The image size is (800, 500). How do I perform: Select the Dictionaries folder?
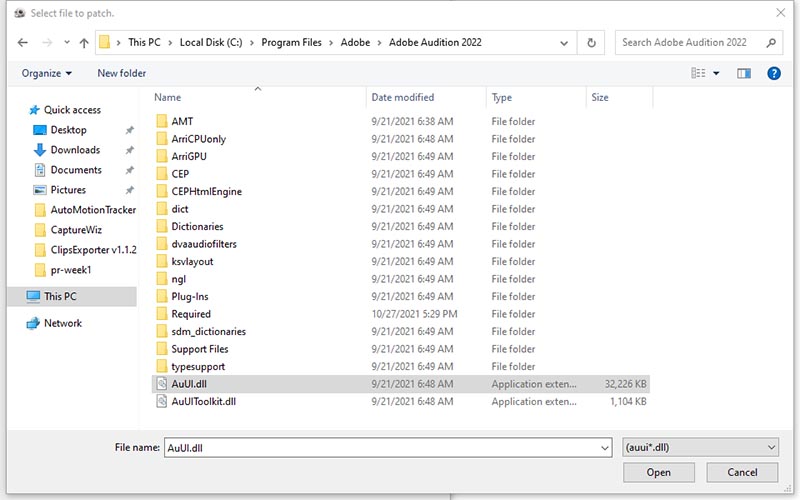coord(197,227)
